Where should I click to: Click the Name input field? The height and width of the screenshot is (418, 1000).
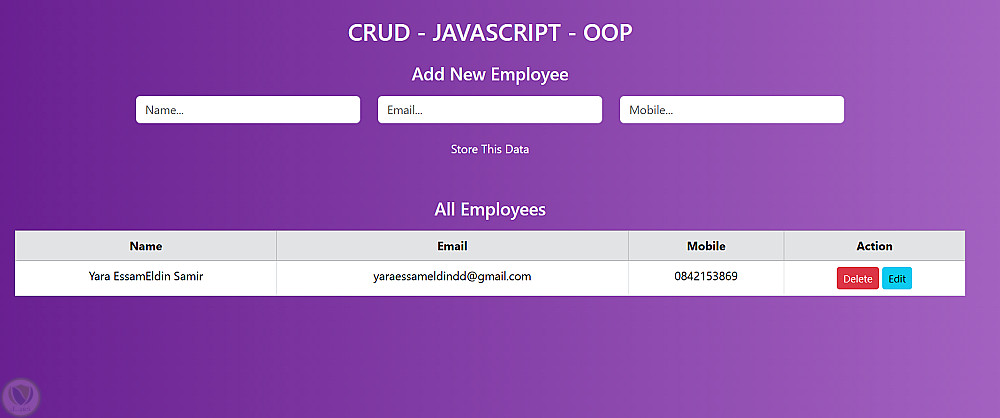click(247, 110)
